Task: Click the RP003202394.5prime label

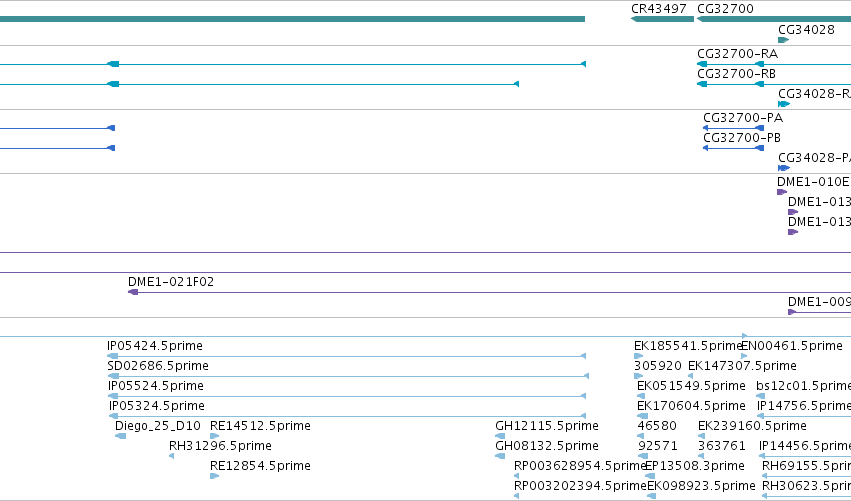Action: coord(580,486)
